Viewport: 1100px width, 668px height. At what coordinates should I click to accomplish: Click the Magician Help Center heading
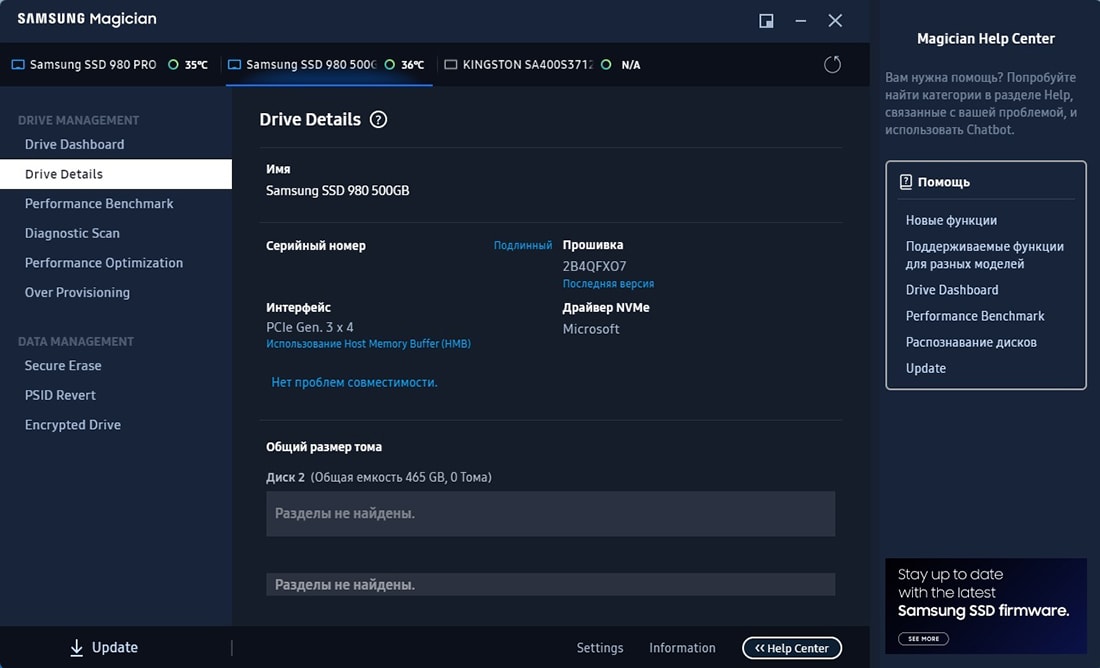coord(986,39)
